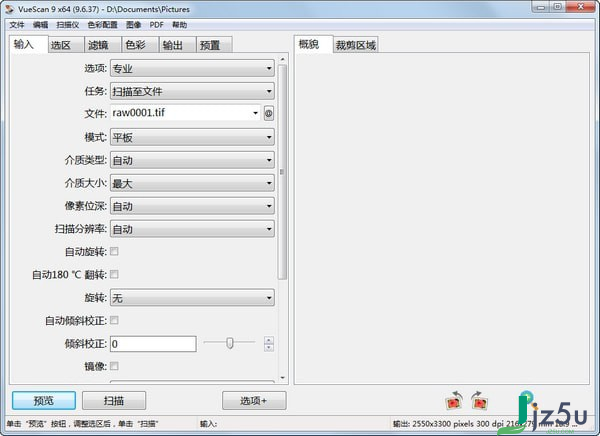
Task: Open the PDF menu
Action: pyautogui.click(x=157, y=25)
